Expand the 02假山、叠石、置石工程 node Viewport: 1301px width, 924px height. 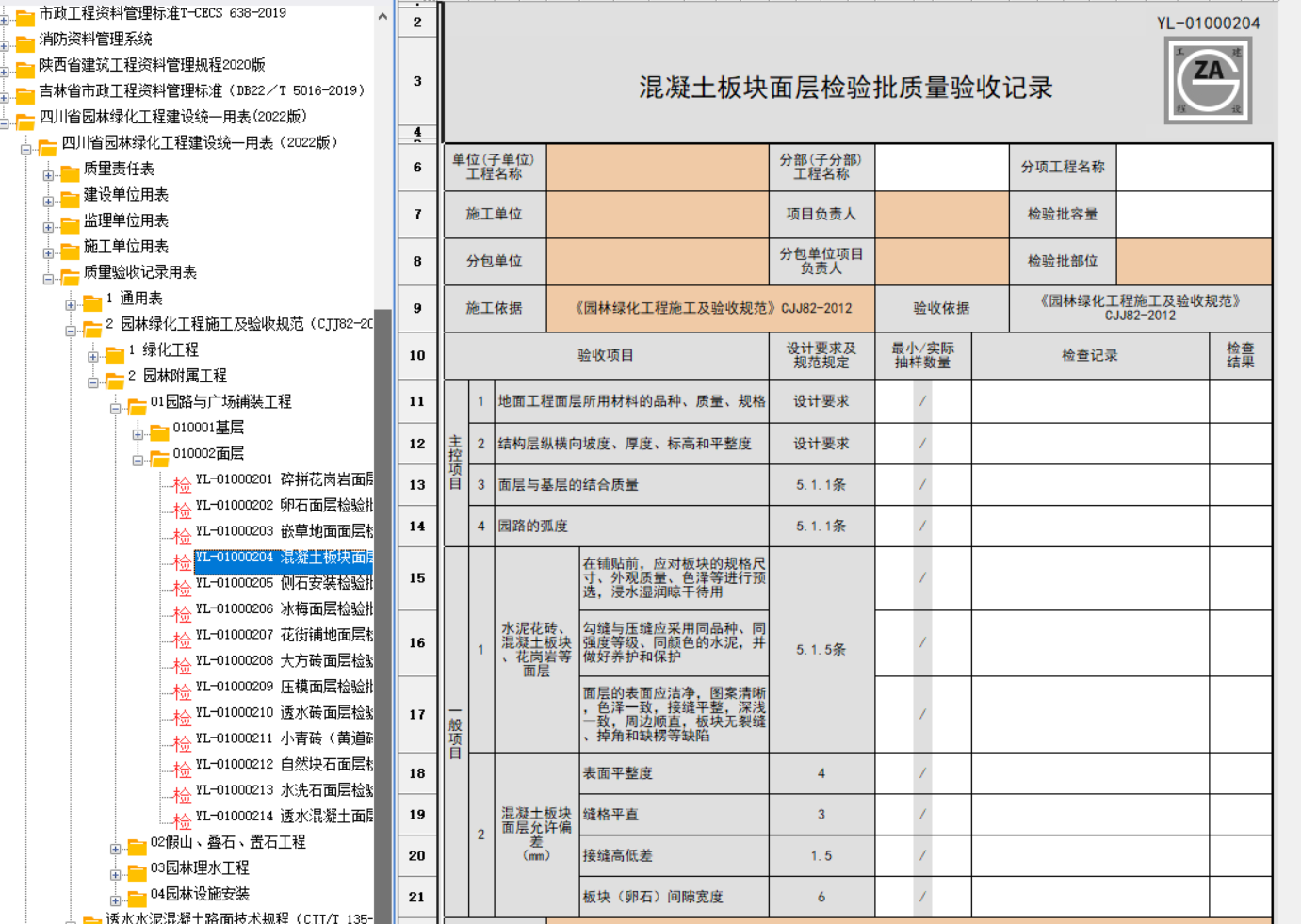(x=115, y=848)
